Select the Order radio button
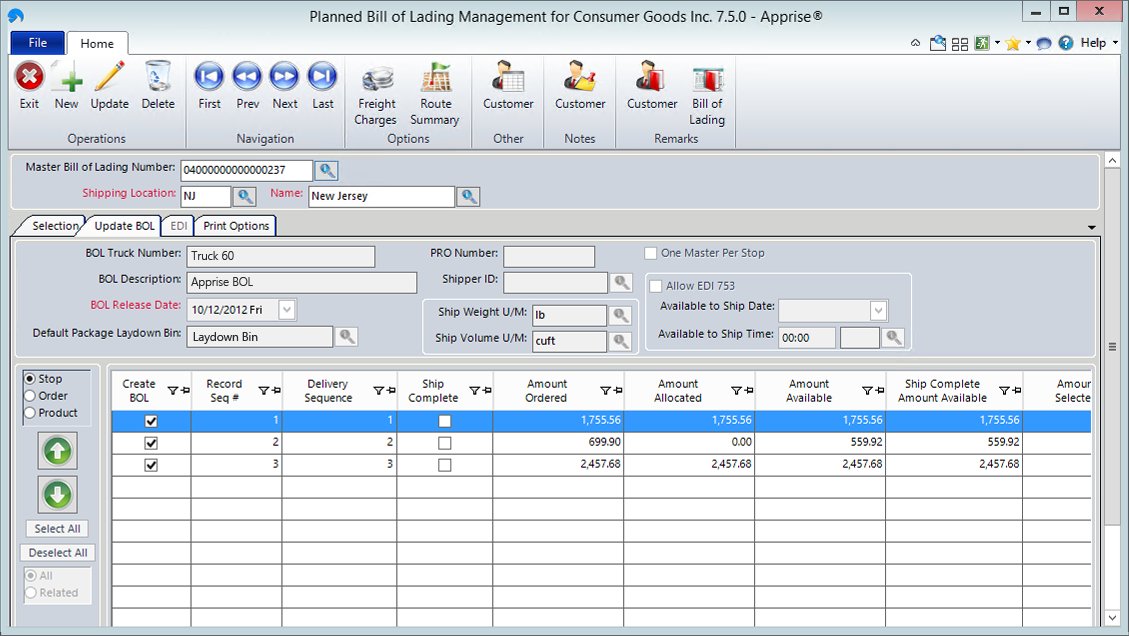The height and width of the screenshot is (636, 1129). pos(30,395)
